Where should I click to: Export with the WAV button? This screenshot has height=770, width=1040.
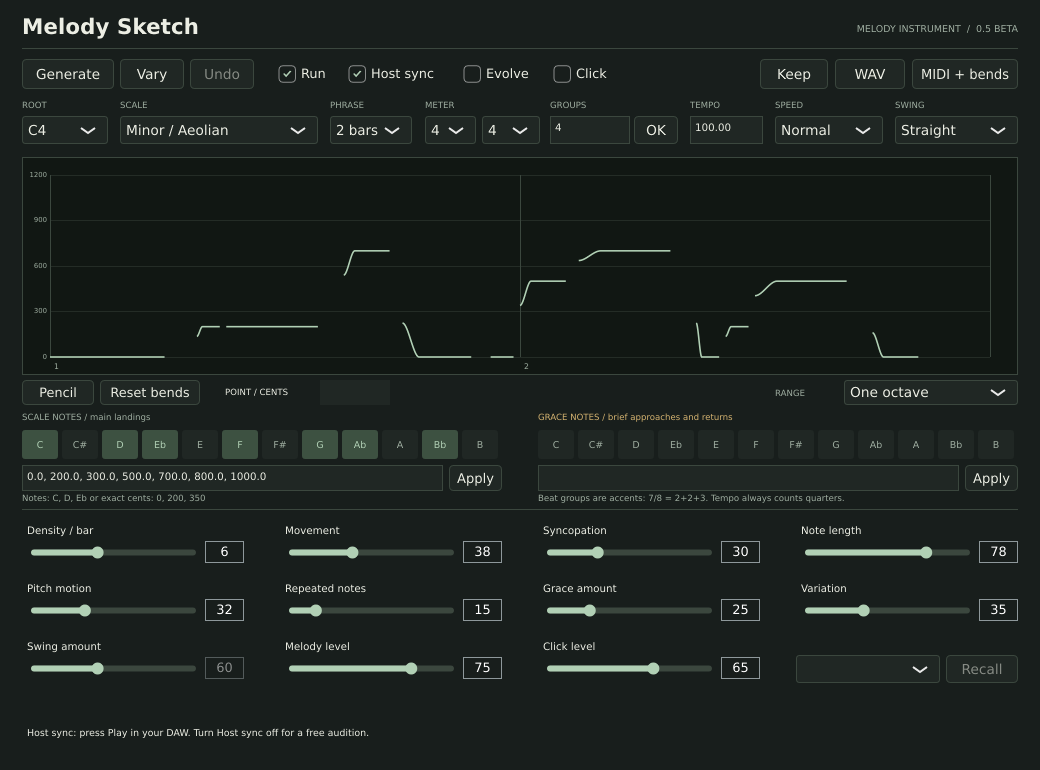[870, 74]
